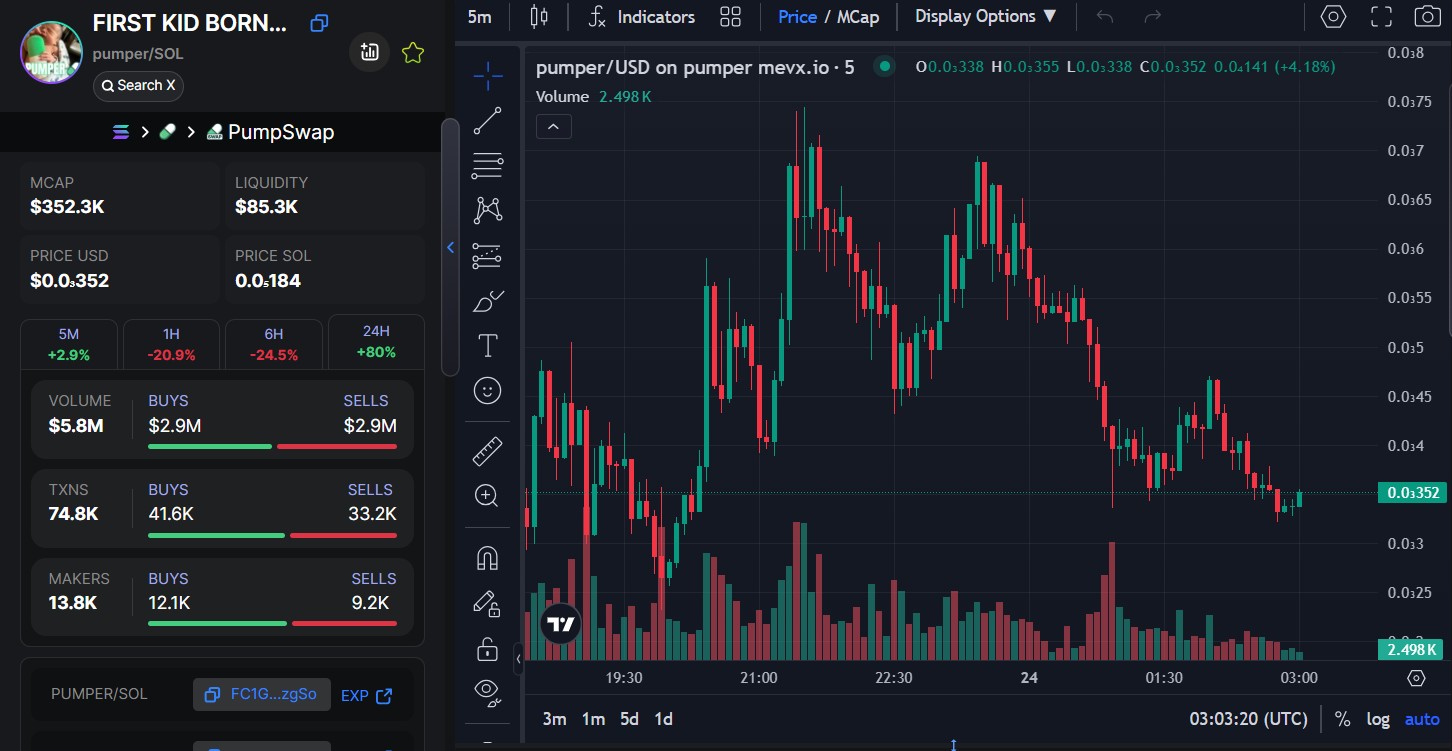1452x751 pixels.
Task: Select the 5M change tab
Action: [68, 343]
